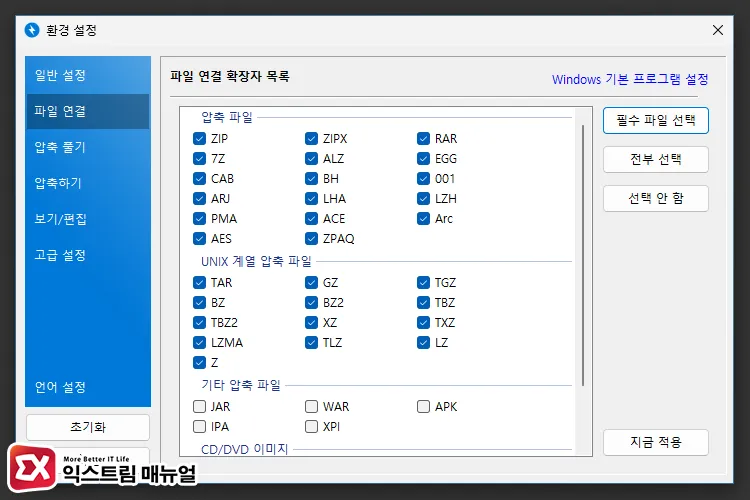Image resolution: width=750 pixels, height=500 pixels.
Task: Enable the JAR extension checkbox
Action: (199, 407)
